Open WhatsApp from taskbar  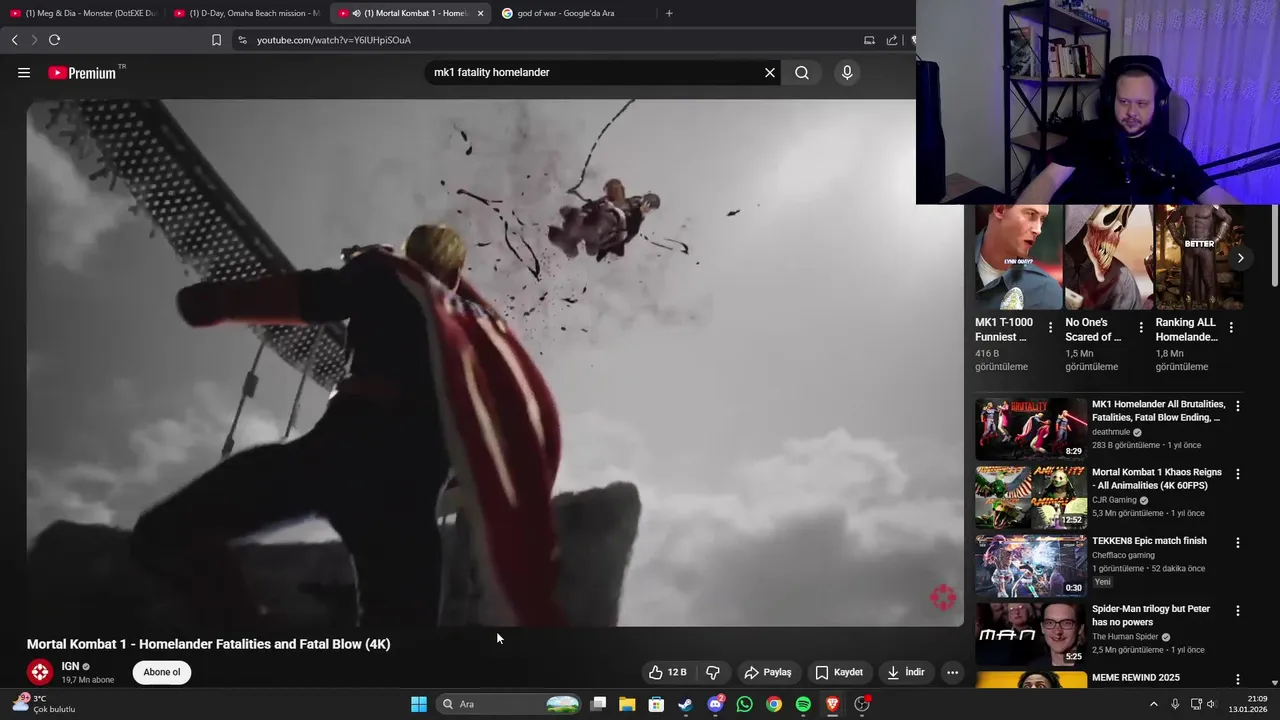[744, 704]
